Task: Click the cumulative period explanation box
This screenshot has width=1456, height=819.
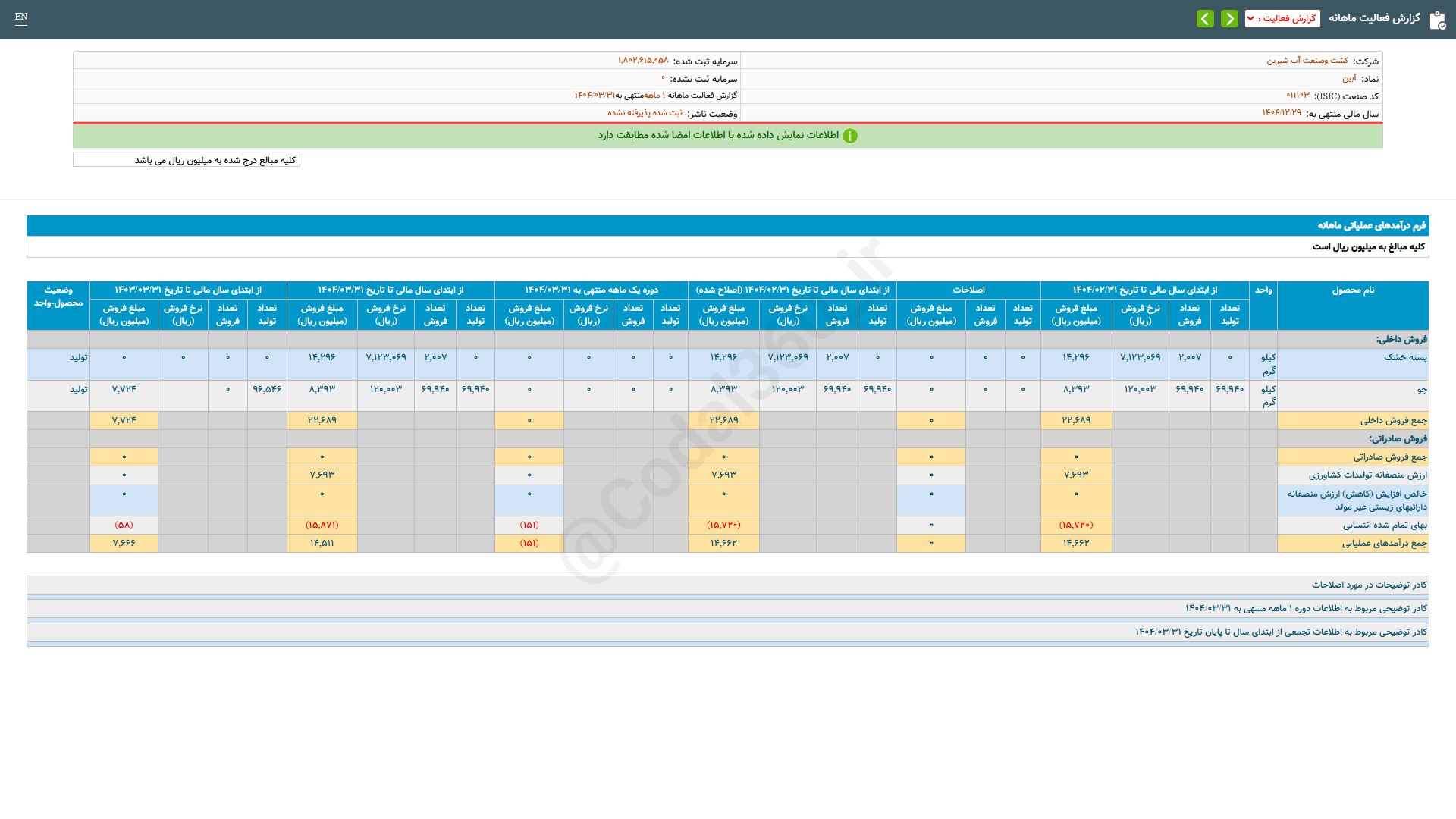Action: [1281, 632]
